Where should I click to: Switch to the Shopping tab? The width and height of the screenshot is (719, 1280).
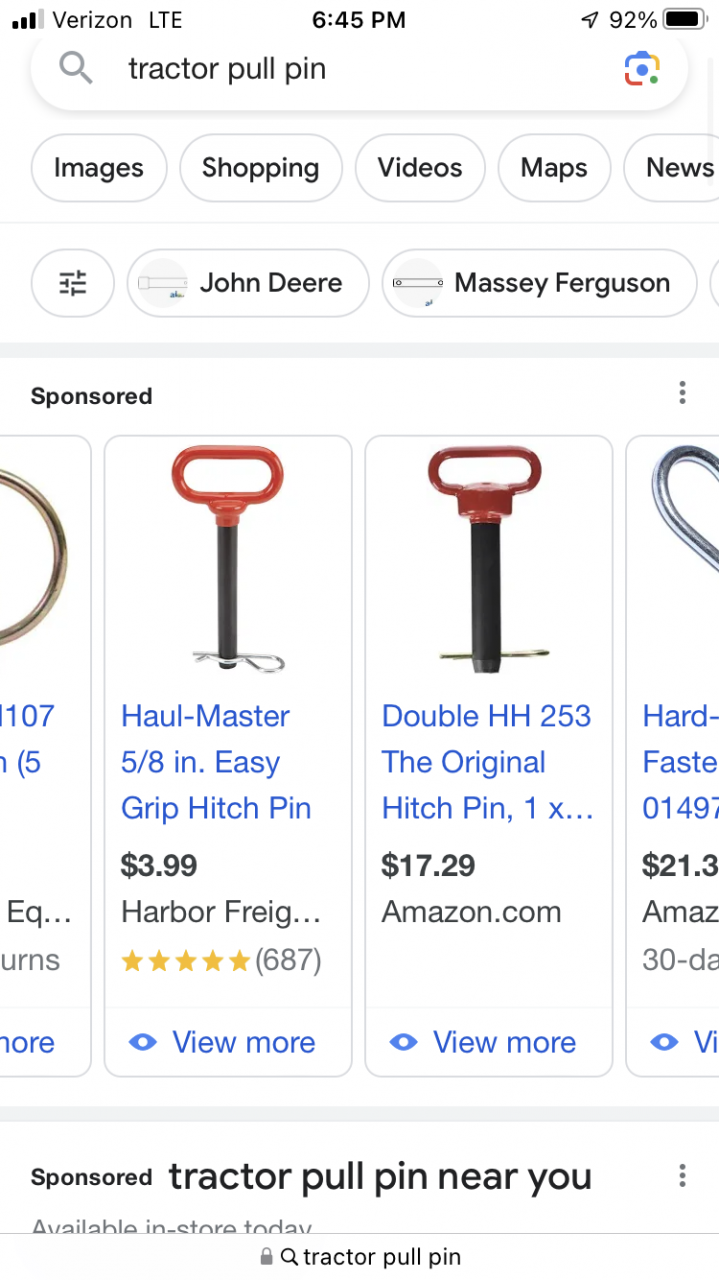pyautogui.click(x=261, y=168)
